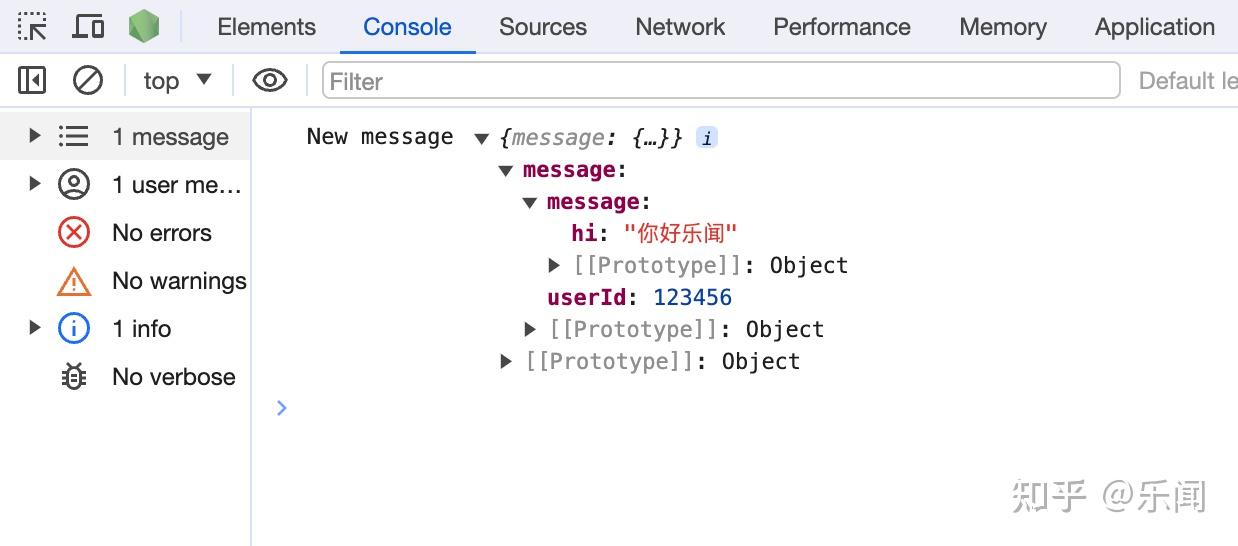Toggle device toolbar emulation icon

click(89, 26)
